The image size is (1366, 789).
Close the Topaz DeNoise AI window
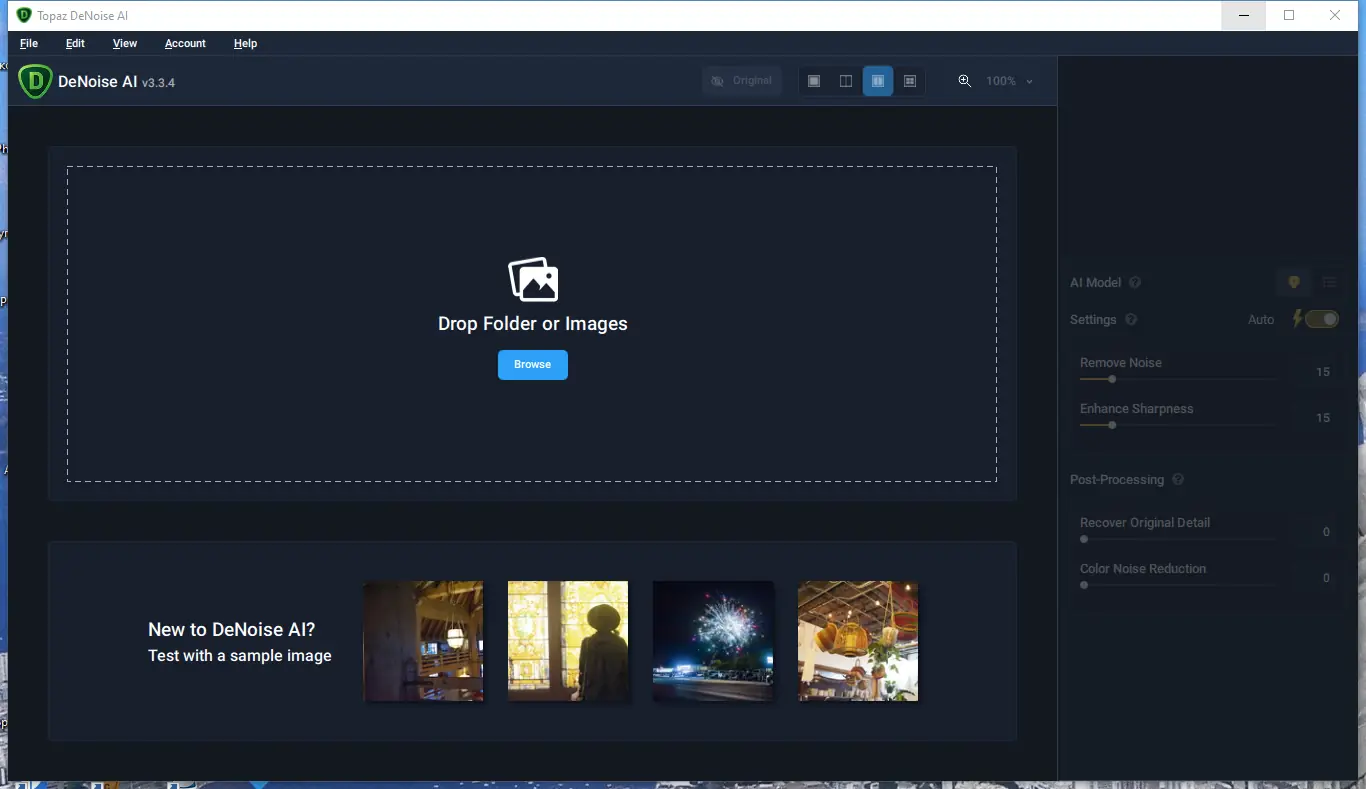click(1335, 15)
